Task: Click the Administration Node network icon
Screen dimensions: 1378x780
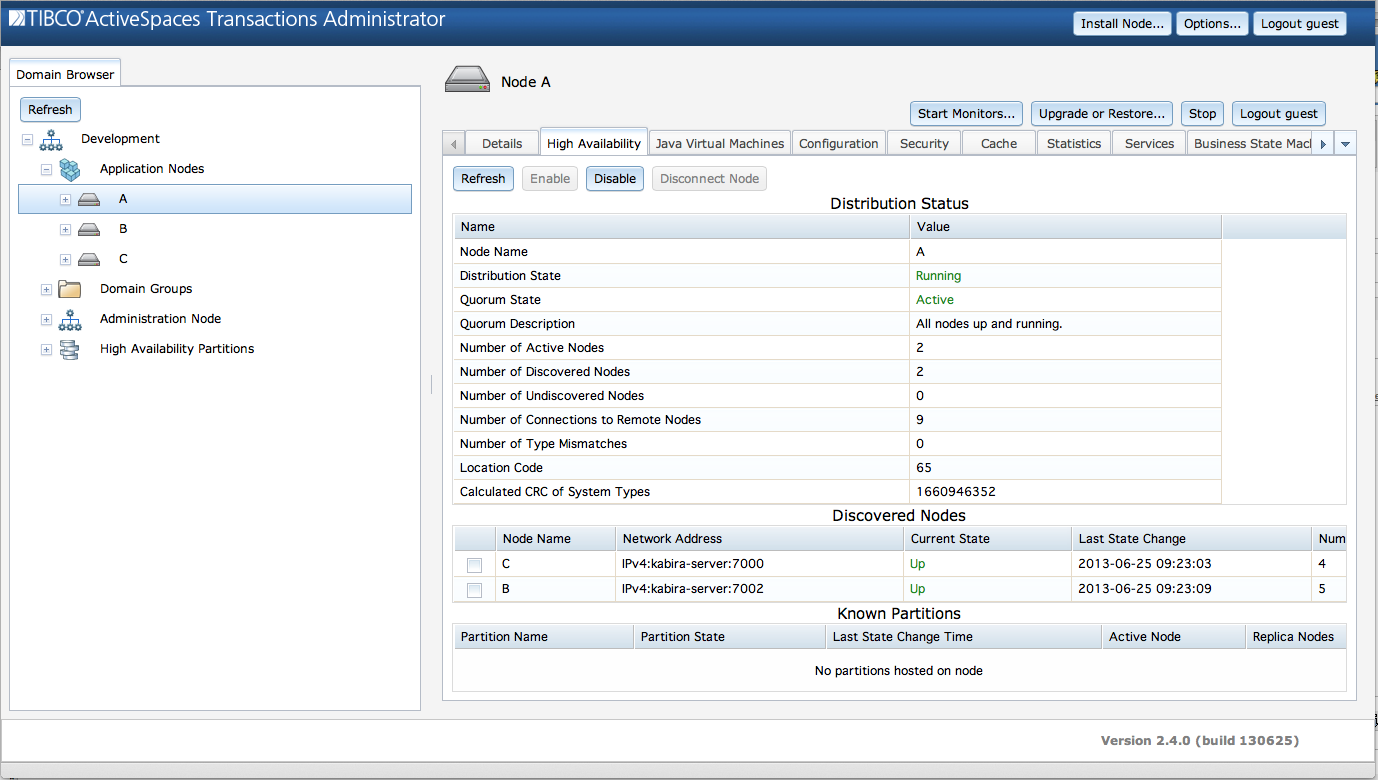Action: [x=70, y=319]
